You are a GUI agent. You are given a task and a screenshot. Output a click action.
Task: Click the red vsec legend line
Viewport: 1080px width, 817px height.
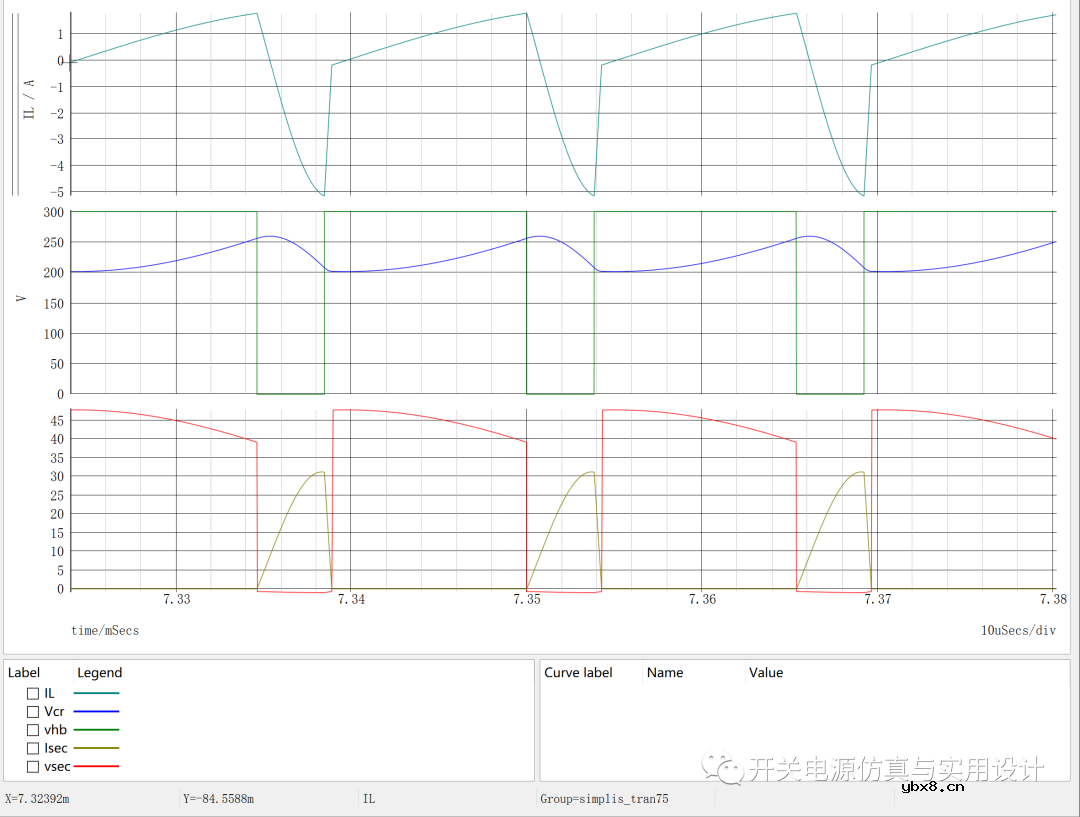96,767
